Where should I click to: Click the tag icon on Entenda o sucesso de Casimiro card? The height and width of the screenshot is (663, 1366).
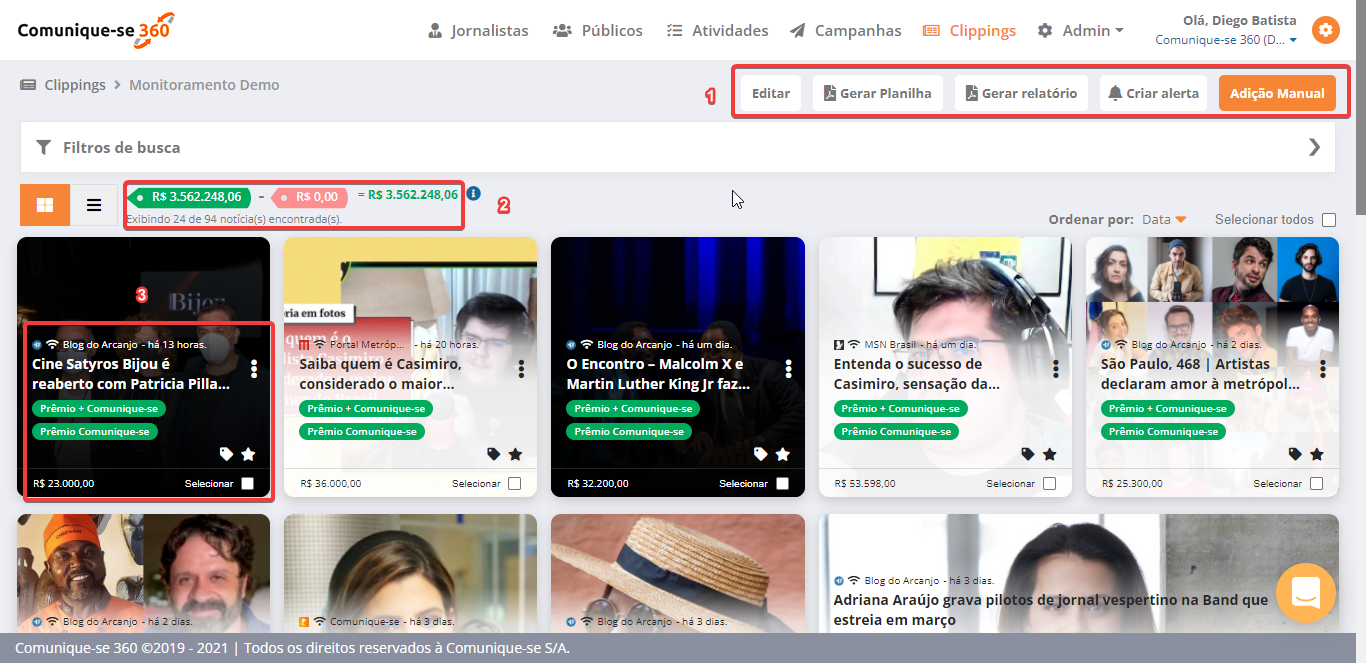[x=1027, y=454]
